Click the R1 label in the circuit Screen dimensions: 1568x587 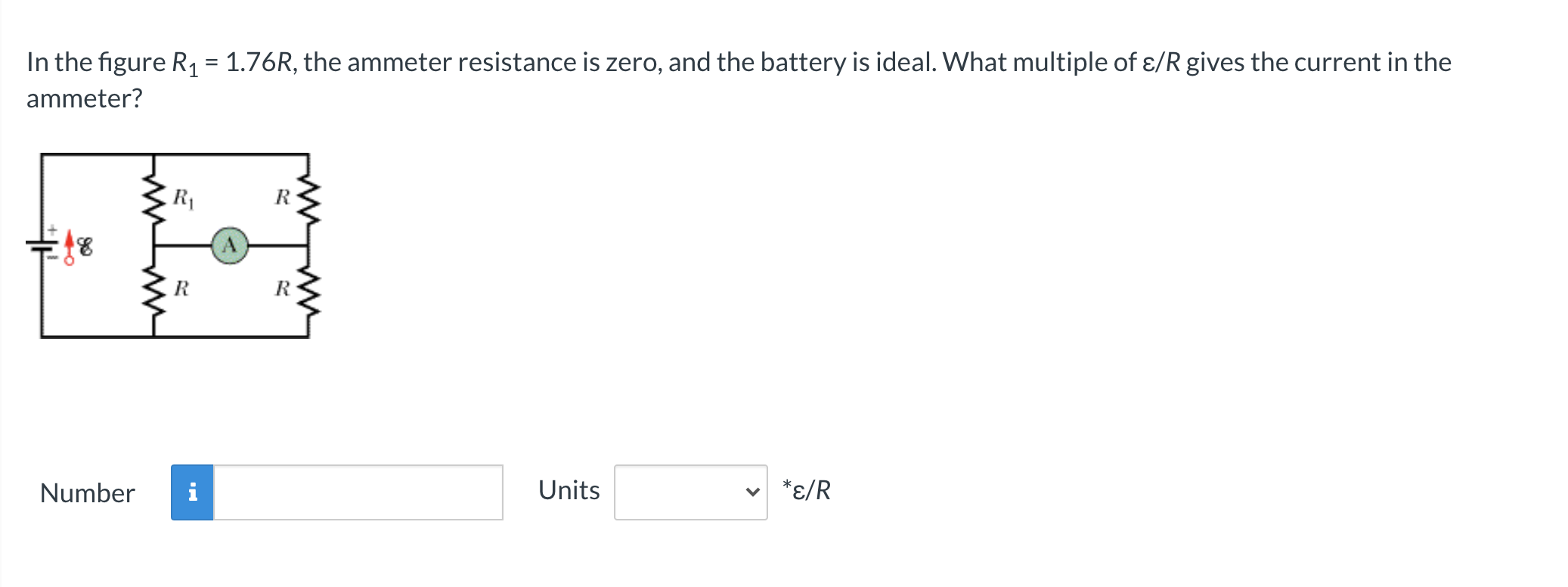click(x=183, y=198)
